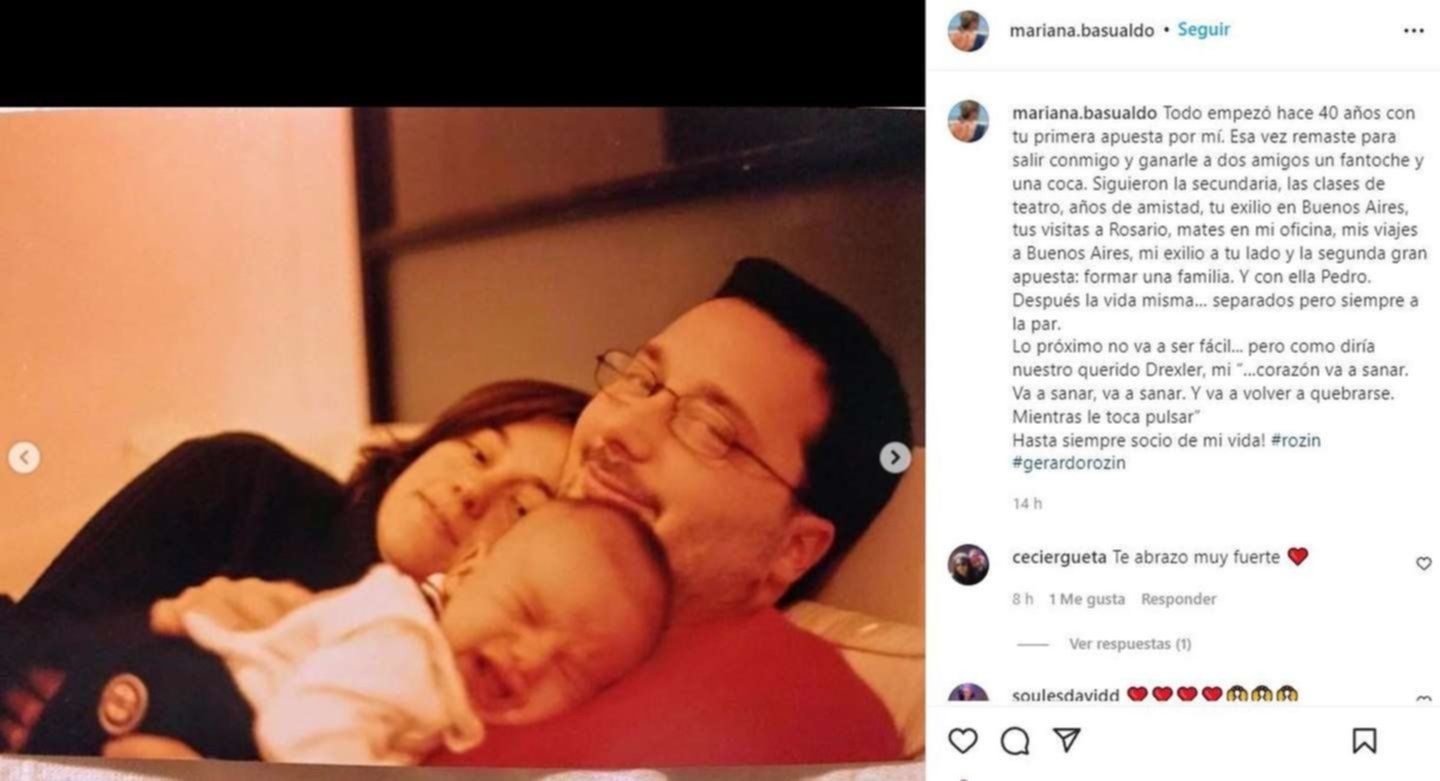The width and height of the screenshot is (1440, 781).
Task: Like ceciergueta's comment with small heart
Action: coord(1424,564)
